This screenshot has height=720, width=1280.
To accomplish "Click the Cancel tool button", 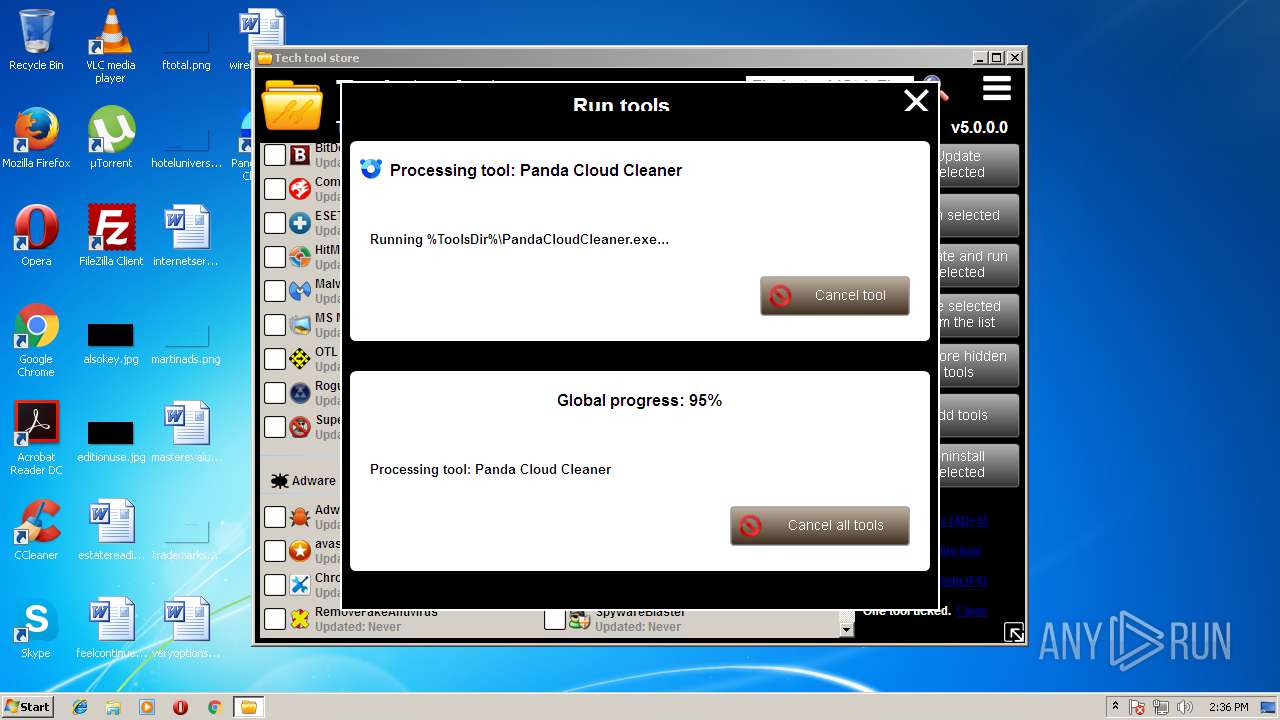I will [x=835, y=296].
